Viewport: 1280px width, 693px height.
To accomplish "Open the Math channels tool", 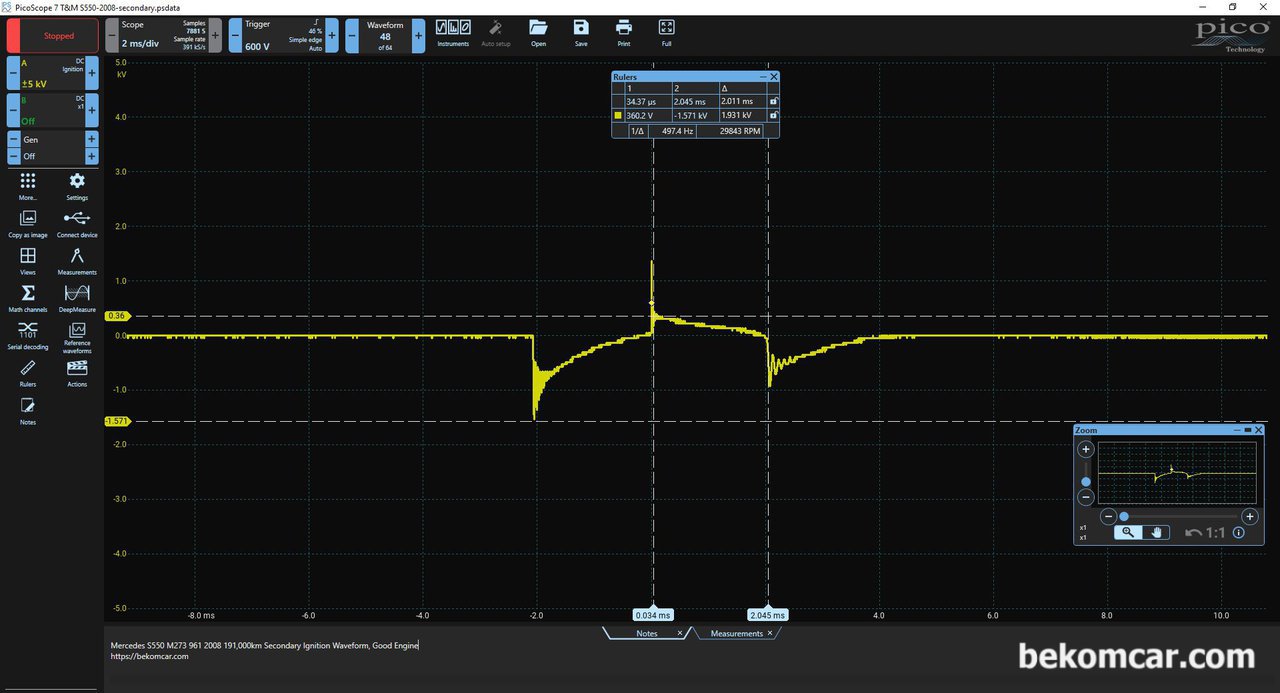I will point(28,296).
